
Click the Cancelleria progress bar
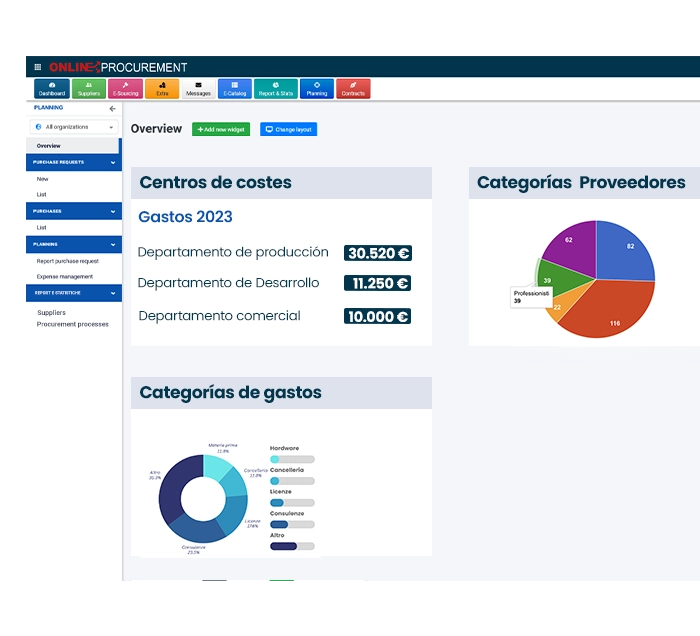[x=292, y=481]
